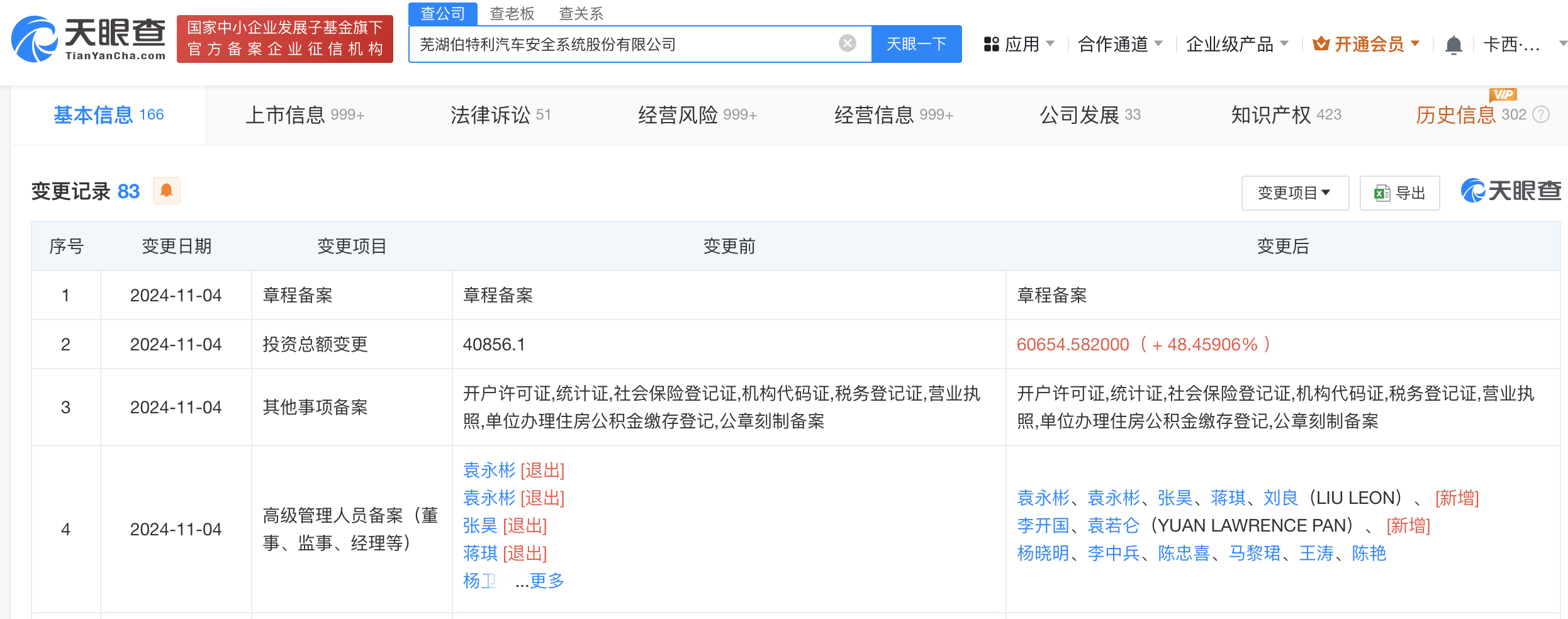Select the 查老板 search tab
This screenshot has width=1568, height=619.
tap(512, 13)
